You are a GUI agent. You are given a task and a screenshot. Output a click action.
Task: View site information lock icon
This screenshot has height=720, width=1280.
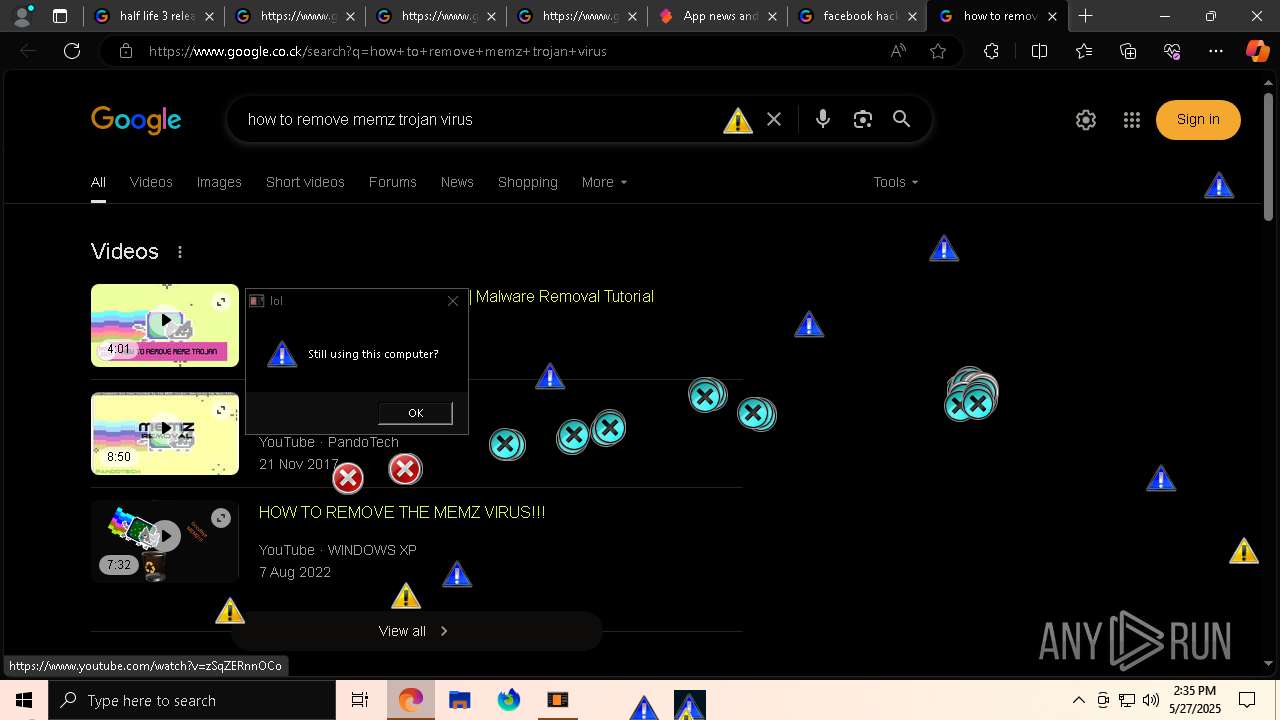point(125,51)
